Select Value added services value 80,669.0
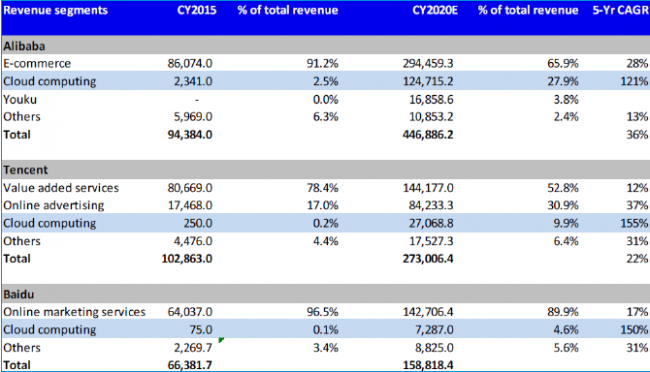 [x=190, y=188]
